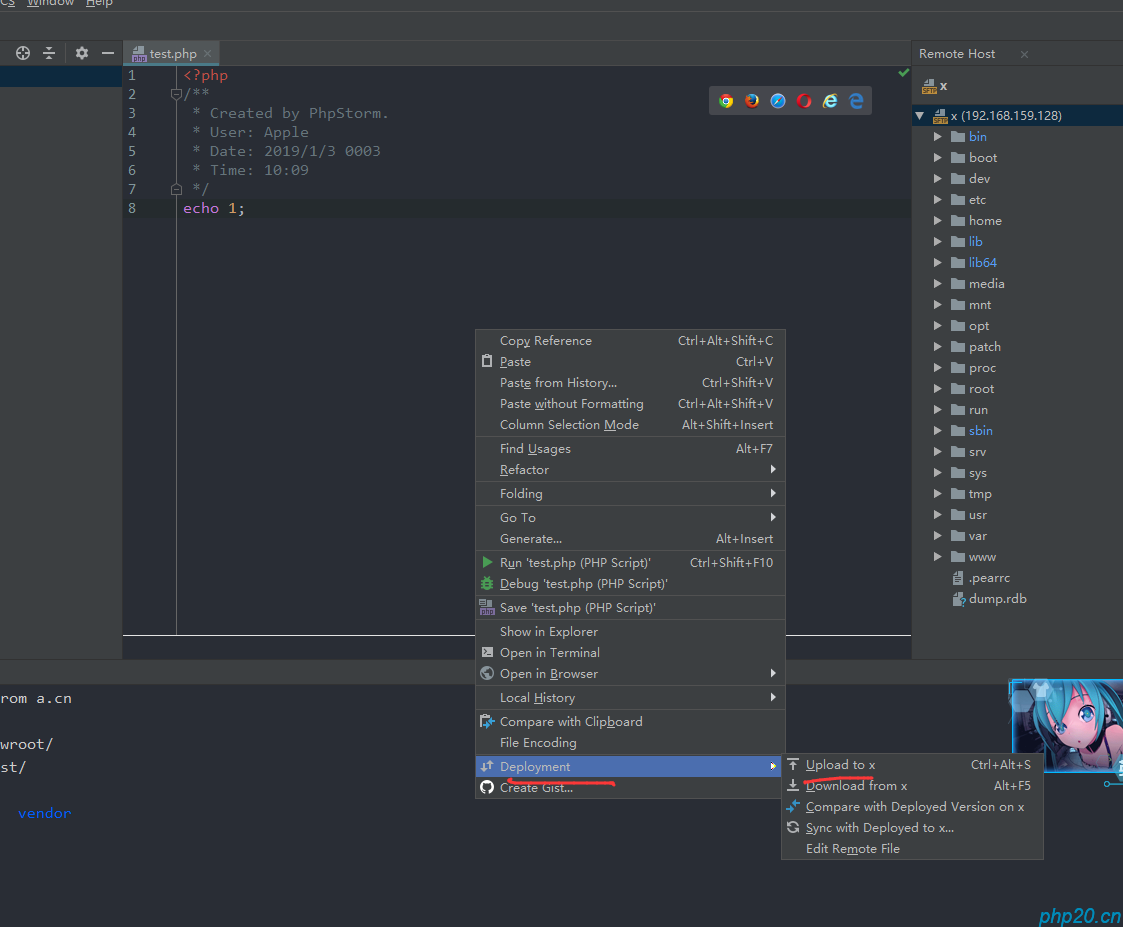The width and height of the screenshot is (1123, 927).
Task: Toggle code fold marker at doc comment
Action: [x=176, y=94]
